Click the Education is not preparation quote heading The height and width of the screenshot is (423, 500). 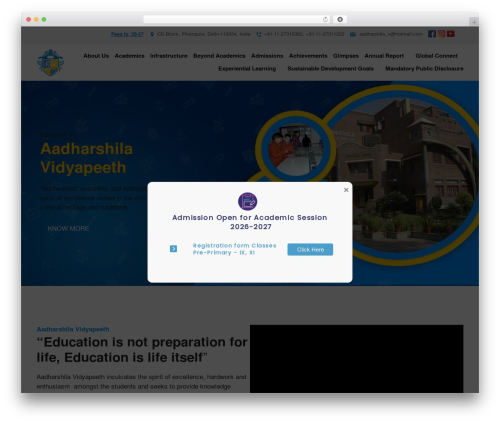(x=142, y=350)
